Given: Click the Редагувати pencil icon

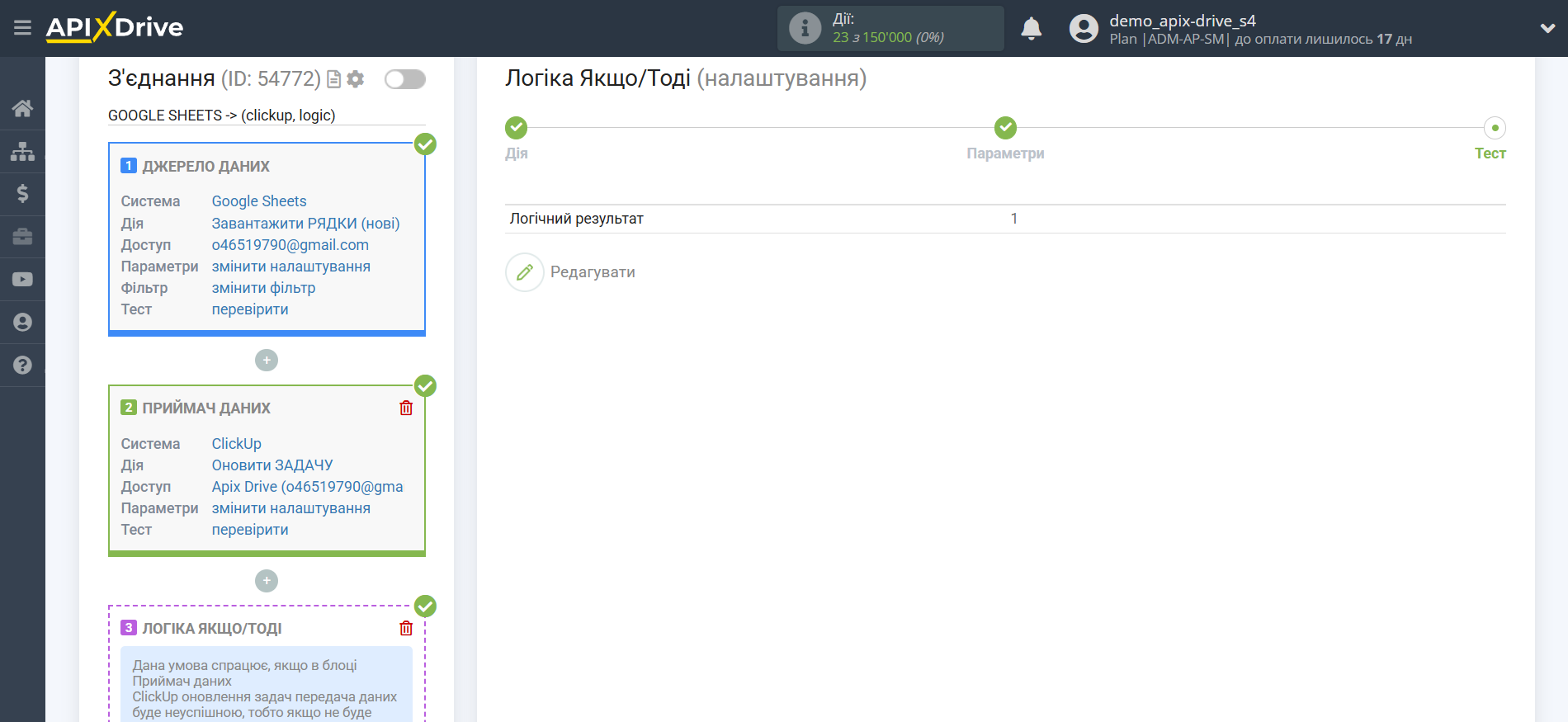Looking at the screenshot, I should pyautogui.click(x=525, y=272).
